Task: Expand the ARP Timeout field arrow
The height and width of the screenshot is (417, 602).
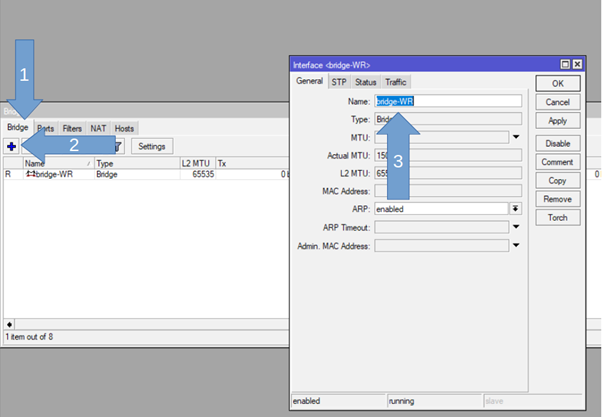Action: [516, 227]
